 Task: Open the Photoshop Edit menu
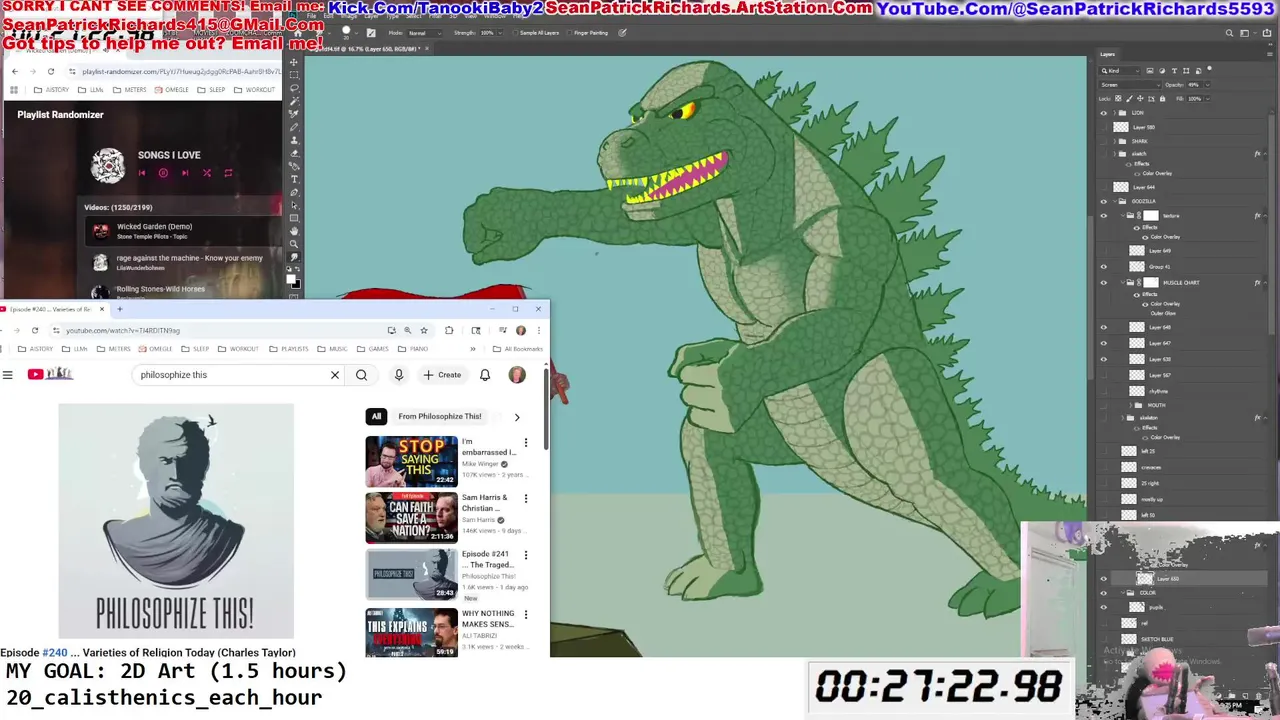328,16
